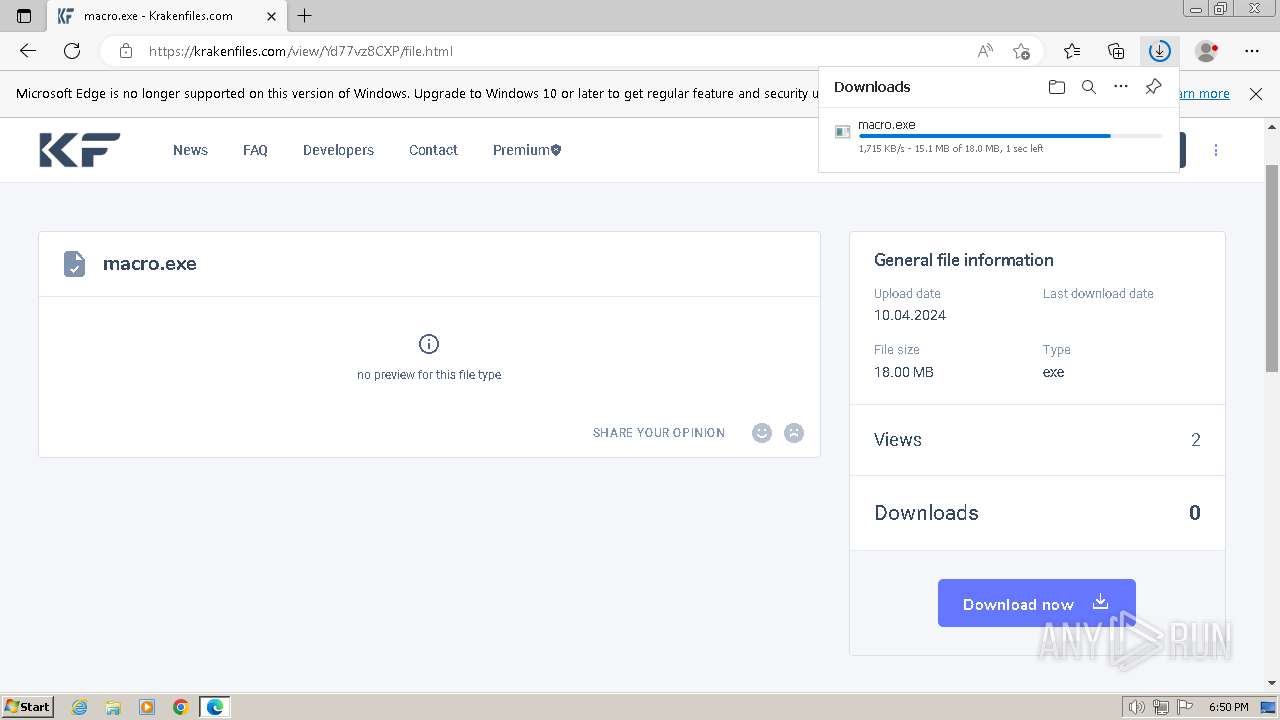Open Edge Settings and more menu

point(1252,51)
